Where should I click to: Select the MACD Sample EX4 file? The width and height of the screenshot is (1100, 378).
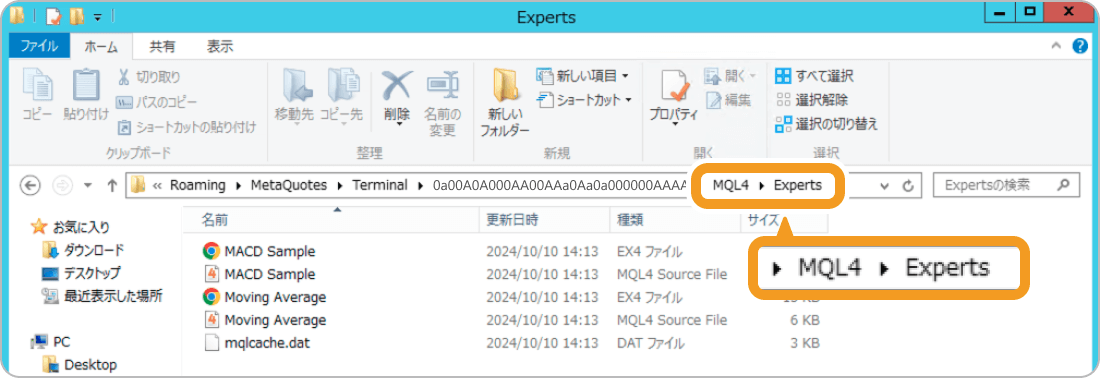pyautogui.click(x=269, y=251)
